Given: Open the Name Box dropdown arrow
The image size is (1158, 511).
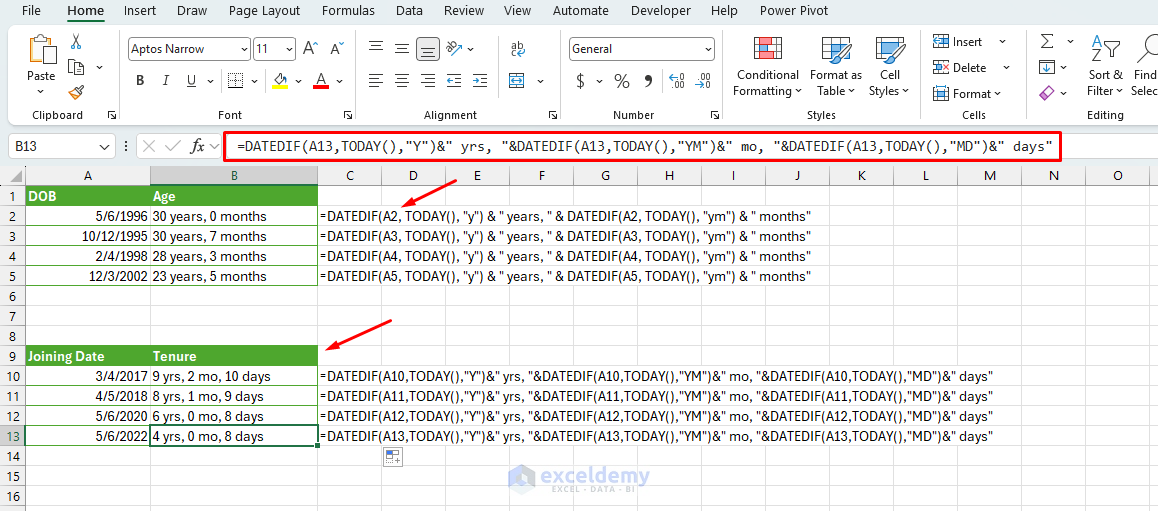Looking at the screenshot, I should point(102,146).
